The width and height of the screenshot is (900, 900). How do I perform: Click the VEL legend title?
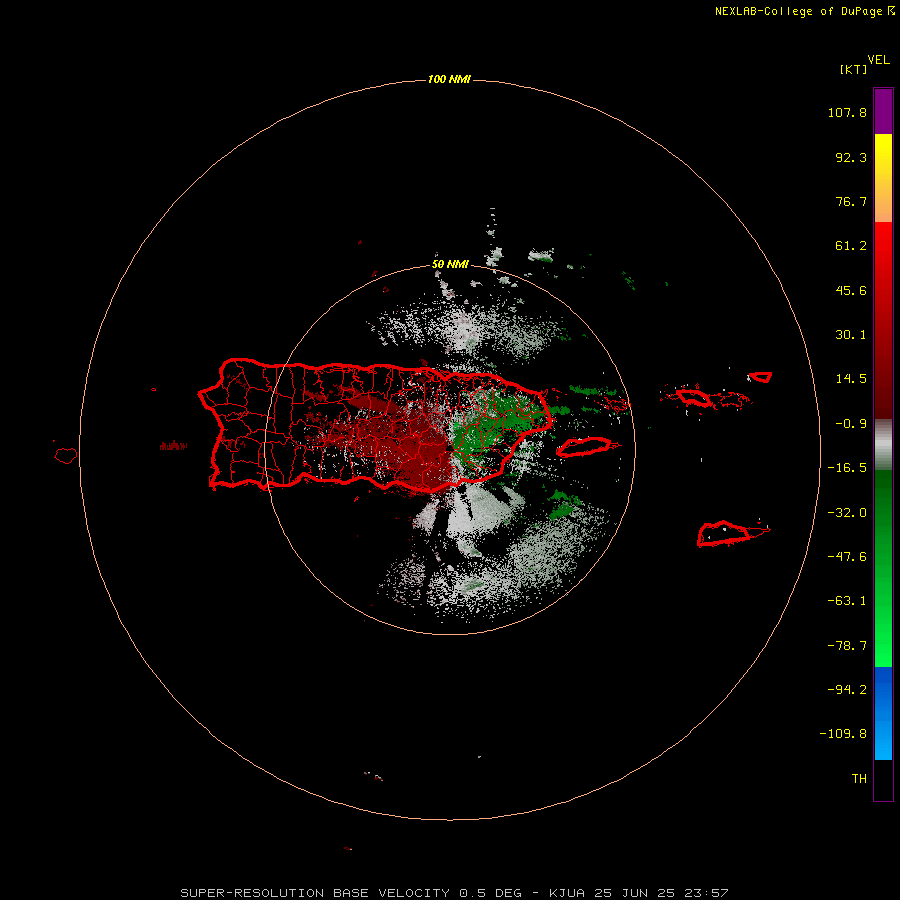click(x=878, y=60)
